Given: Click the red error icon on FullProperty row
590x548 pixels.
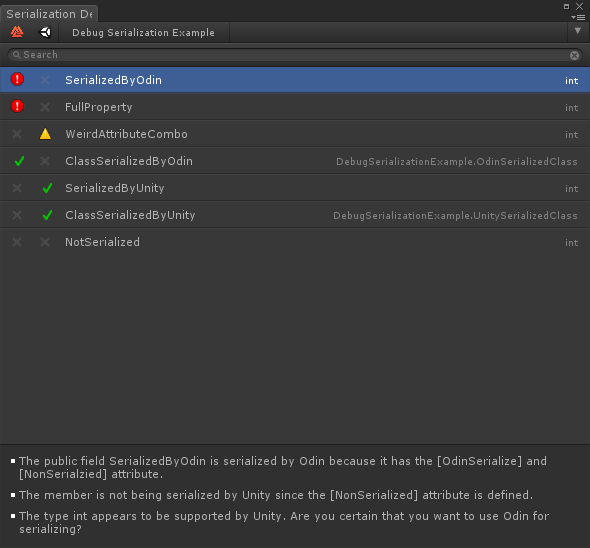Looking at the screenshot, I should click(17, 107).
